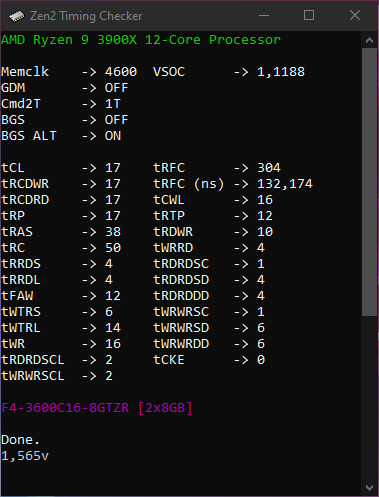This screenshot has height=497, width=379.
Task: Click the tRAS value 38
Action: pyautogui.click(x=113, y=232)
